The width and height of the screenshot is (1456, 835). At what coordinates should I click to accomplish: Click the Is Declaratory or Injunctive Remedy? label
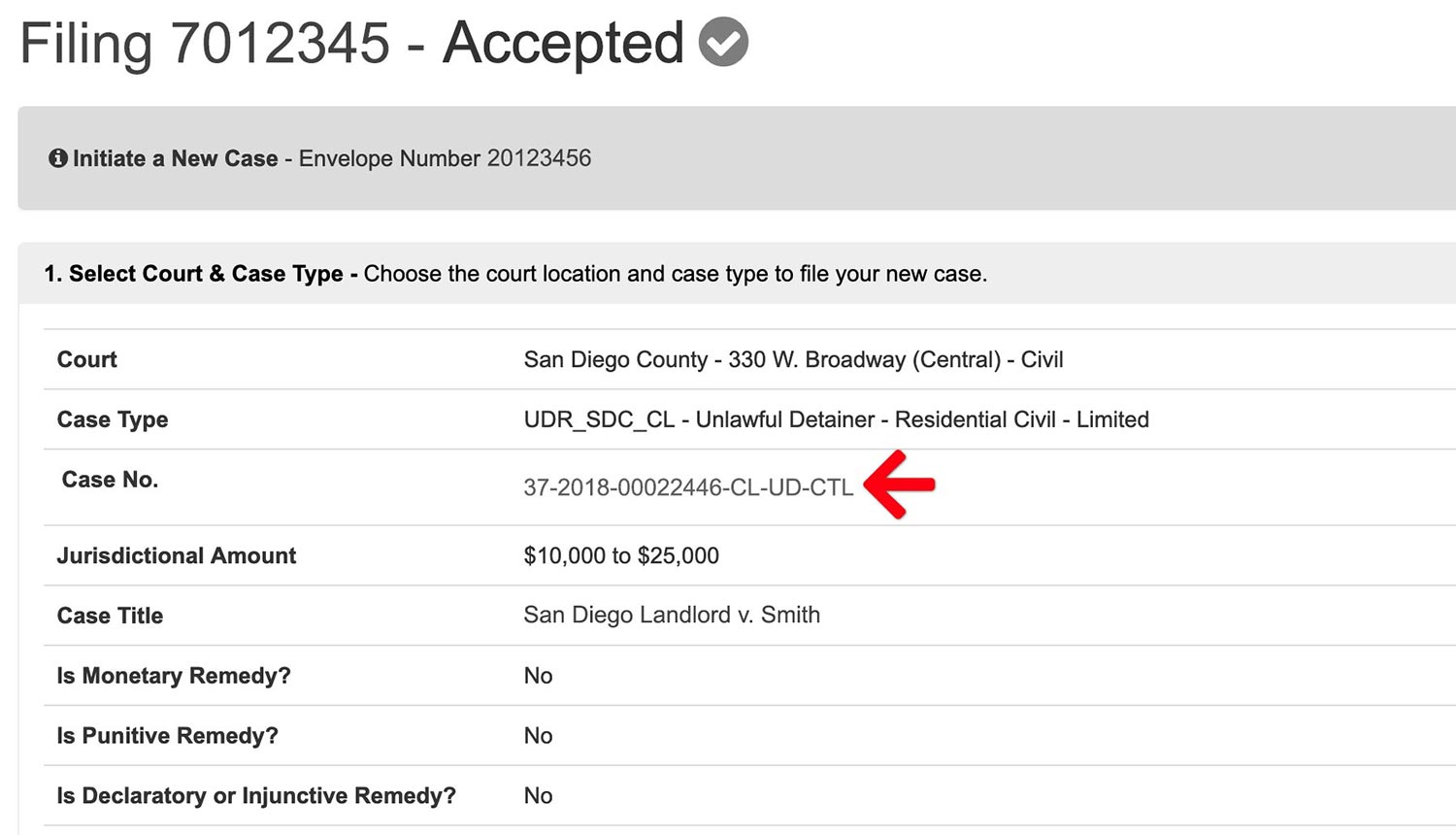[x=256, y=796]
